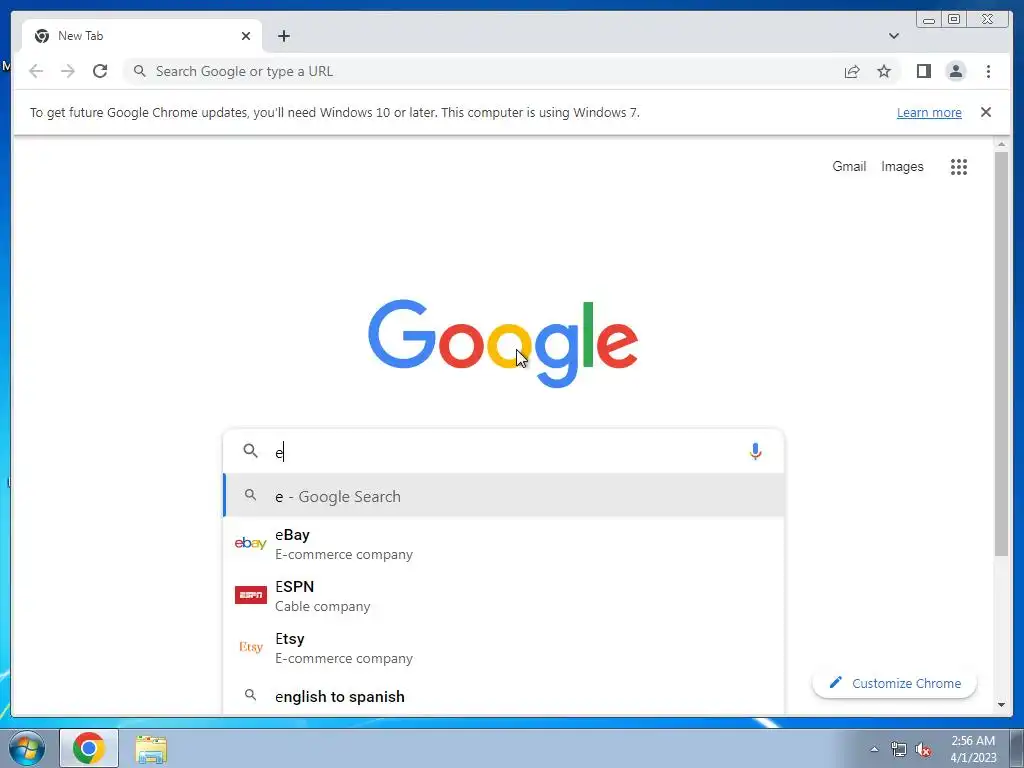Open the Learn more link
1024x768 pixels.
pos(929,112)
